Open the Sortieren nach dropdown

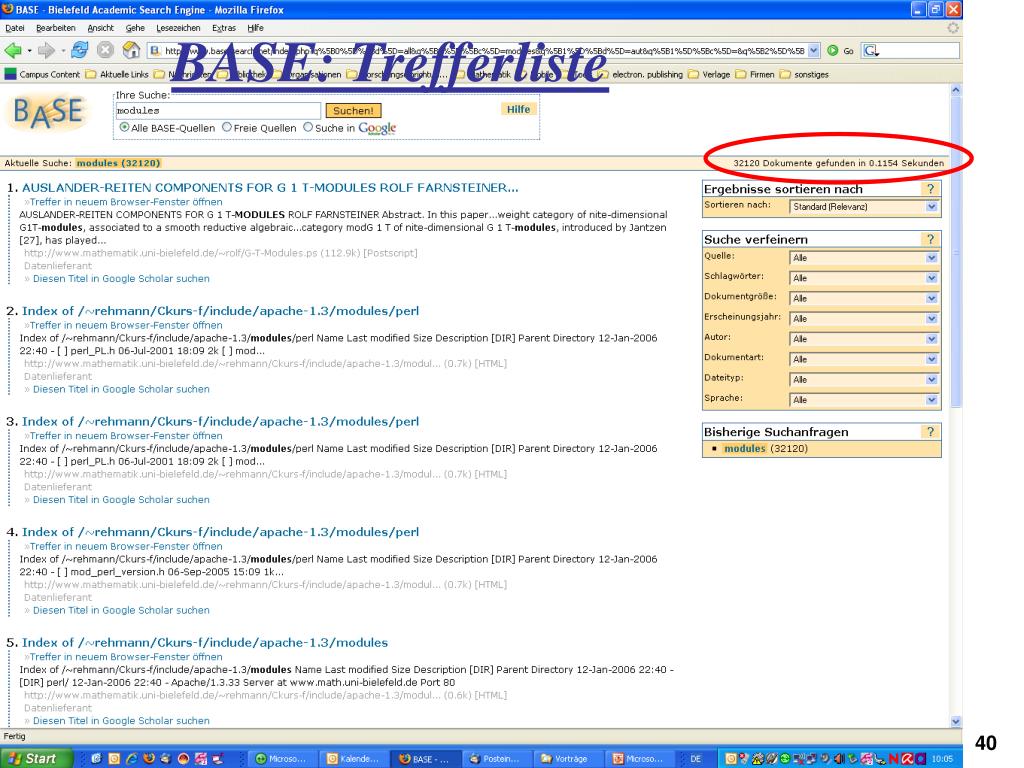864,206
